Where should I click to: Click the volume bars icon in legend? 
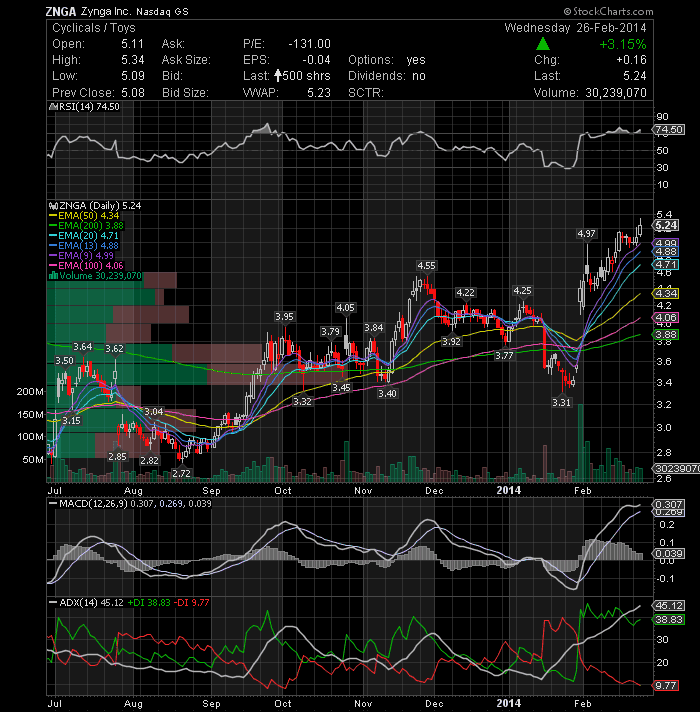(x=53, y=276)
